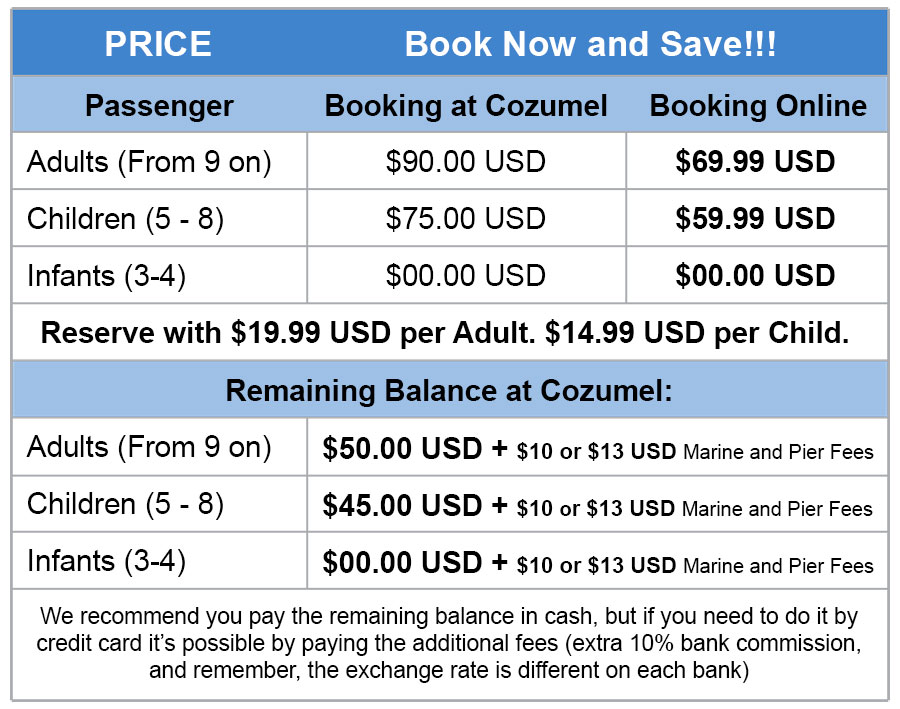This screenshot has width=900, height=709.
Task: Click the $69.99 USD online adult price
Action: [x=755, y=161]
